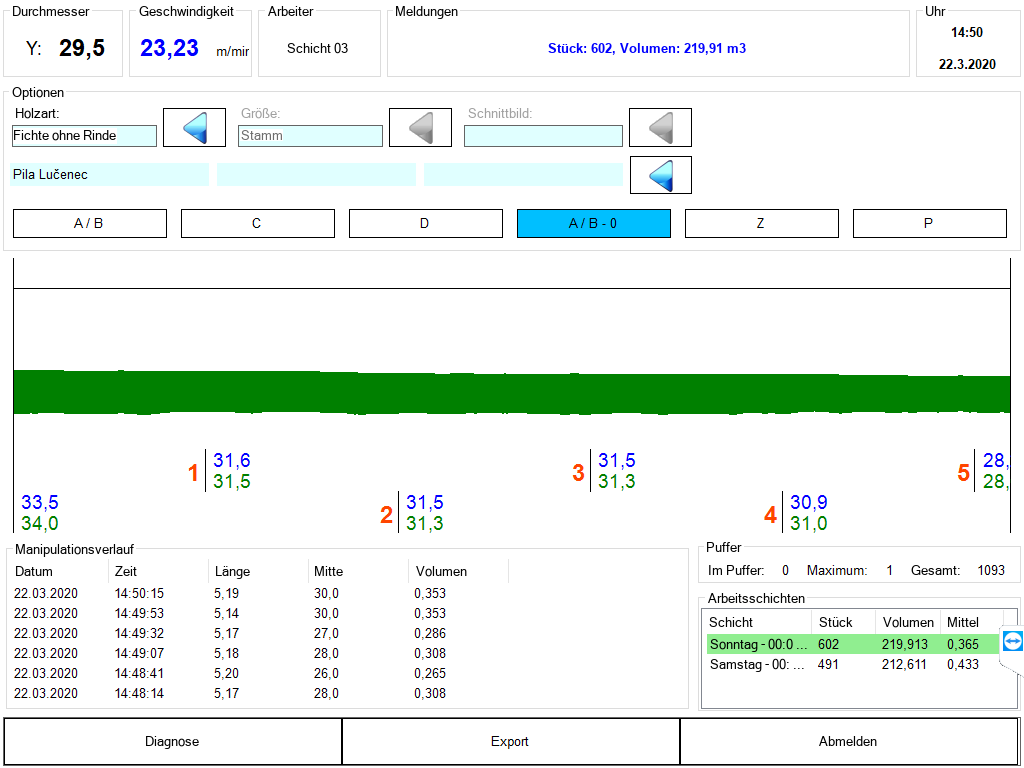The width and height of the screenshot is (1024, 768).
Task: Open the Diagnose screen
Action: (172, 741)
